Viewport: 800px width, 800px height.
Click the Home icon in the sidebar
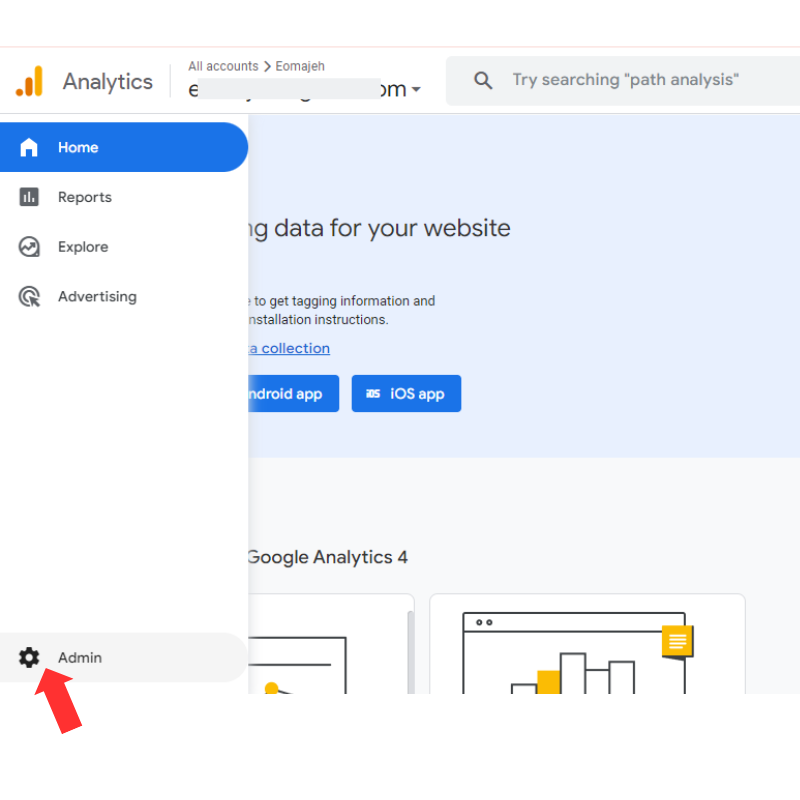pos(29,147)
